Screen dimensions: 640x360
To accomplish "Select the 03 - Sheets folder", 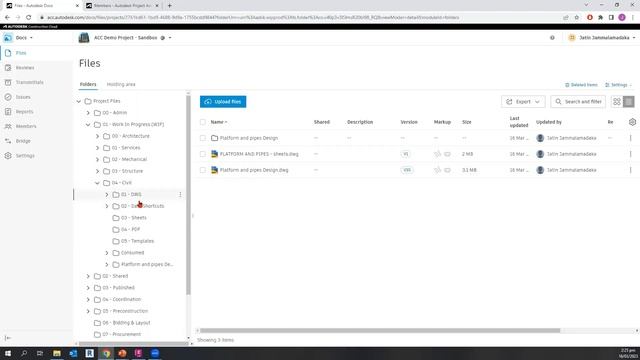I will tap(133, 218).
